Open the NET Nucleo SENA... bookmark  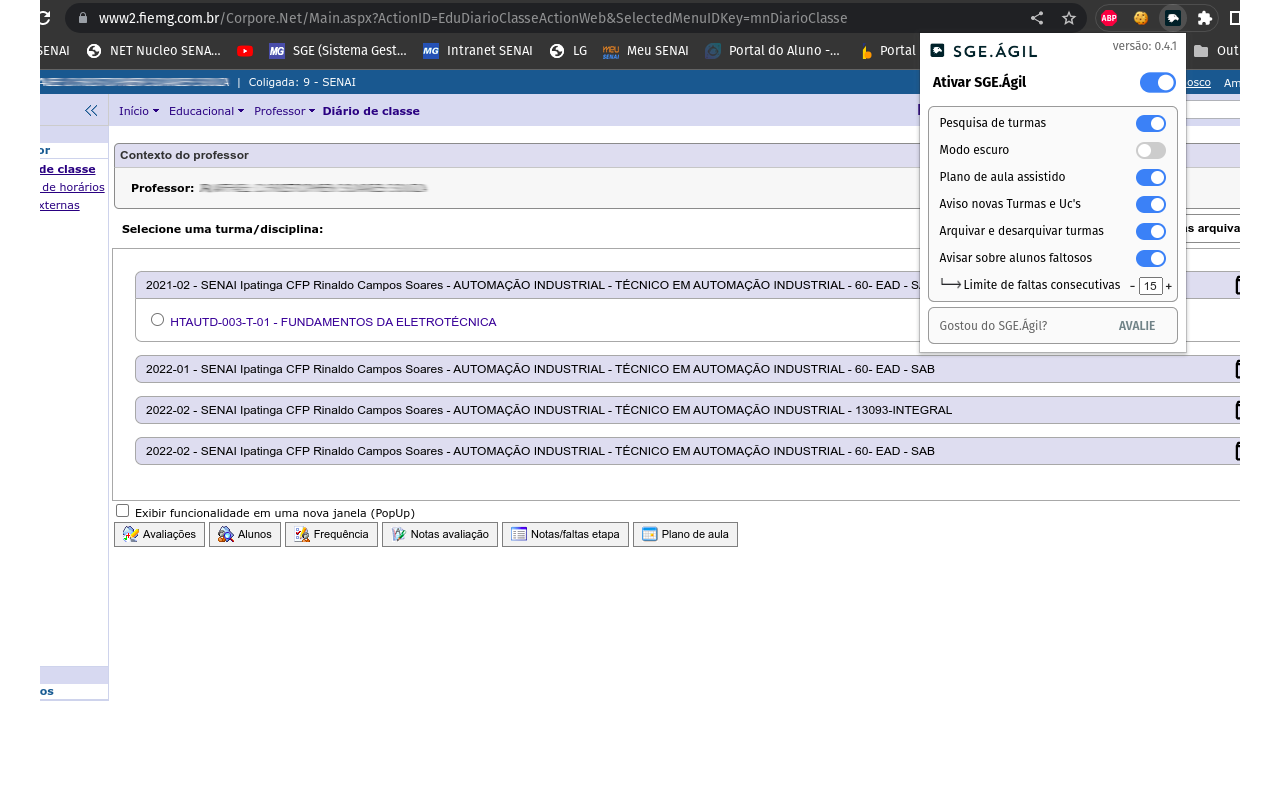[154, 51]
